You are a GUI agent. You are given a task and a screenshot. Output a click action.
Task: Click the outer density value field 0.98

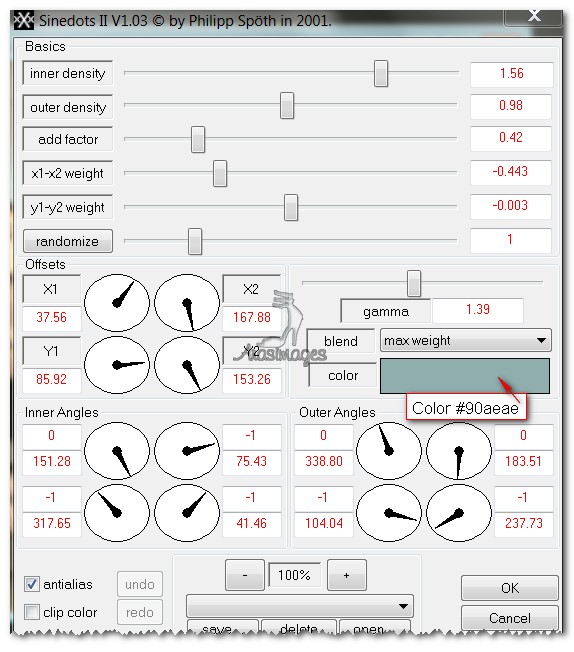pos(511,106)
